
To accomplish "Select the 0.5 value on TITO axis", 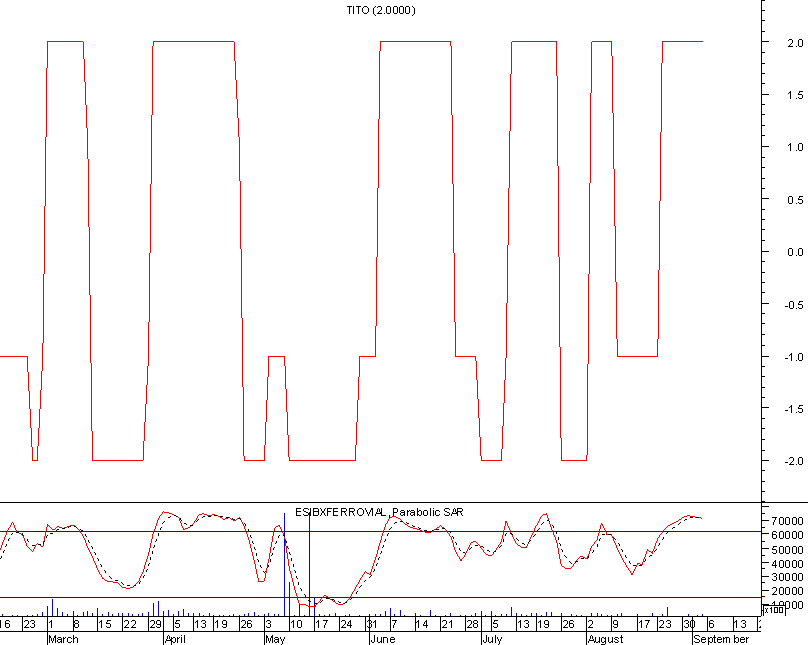I will point(795,200).
